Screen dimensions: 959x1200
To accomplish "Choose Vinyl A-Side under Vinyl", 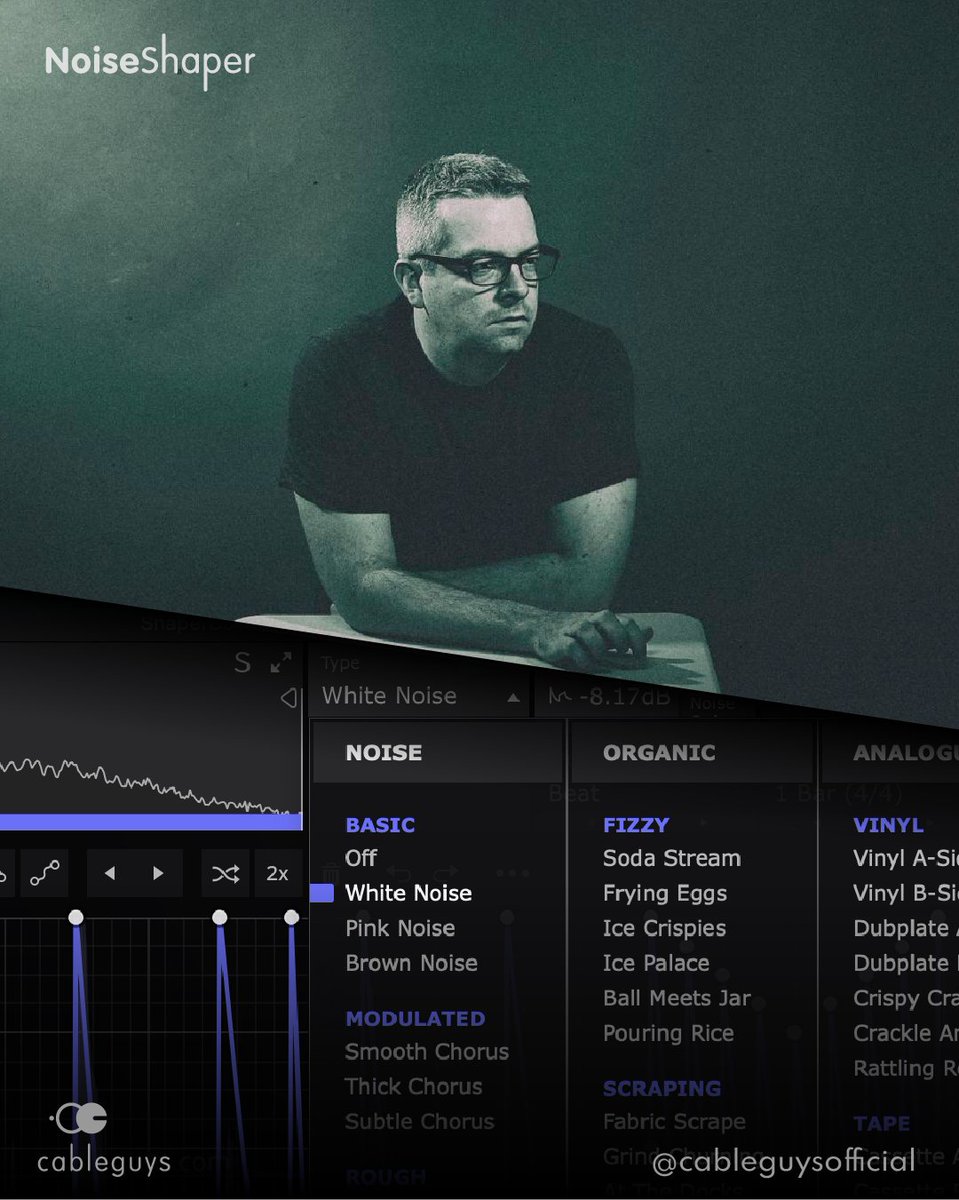I will click(905, 858).
